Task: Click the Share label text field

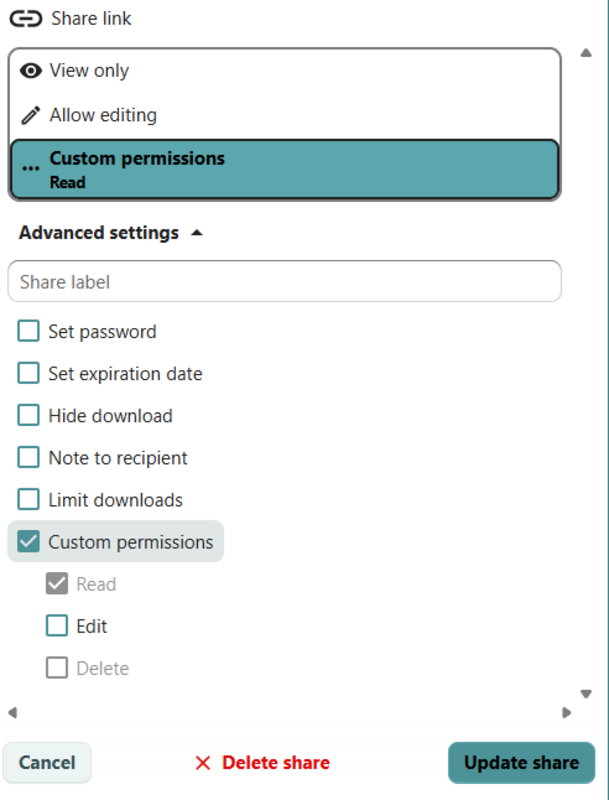Action: pyautogui.click(x=284, y=282)
